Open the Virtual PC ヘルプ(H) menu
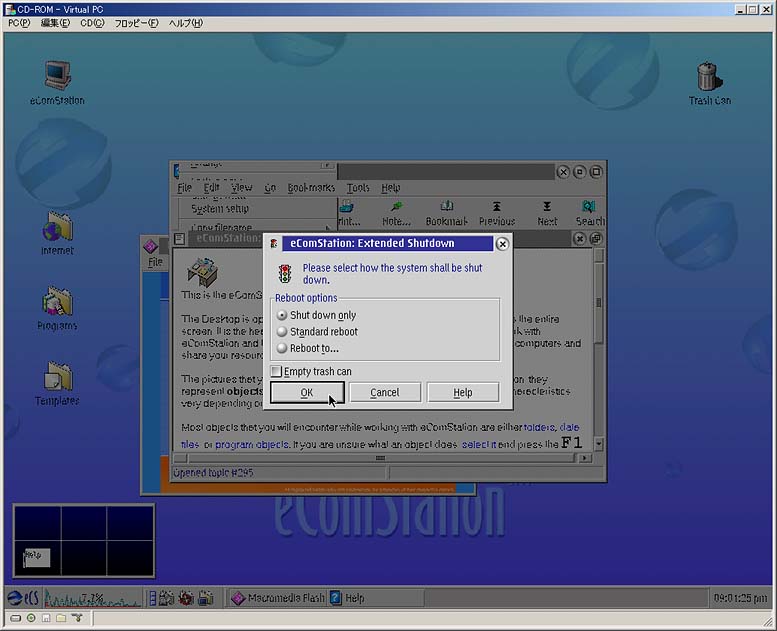777x631 pixels. (185, 23)
